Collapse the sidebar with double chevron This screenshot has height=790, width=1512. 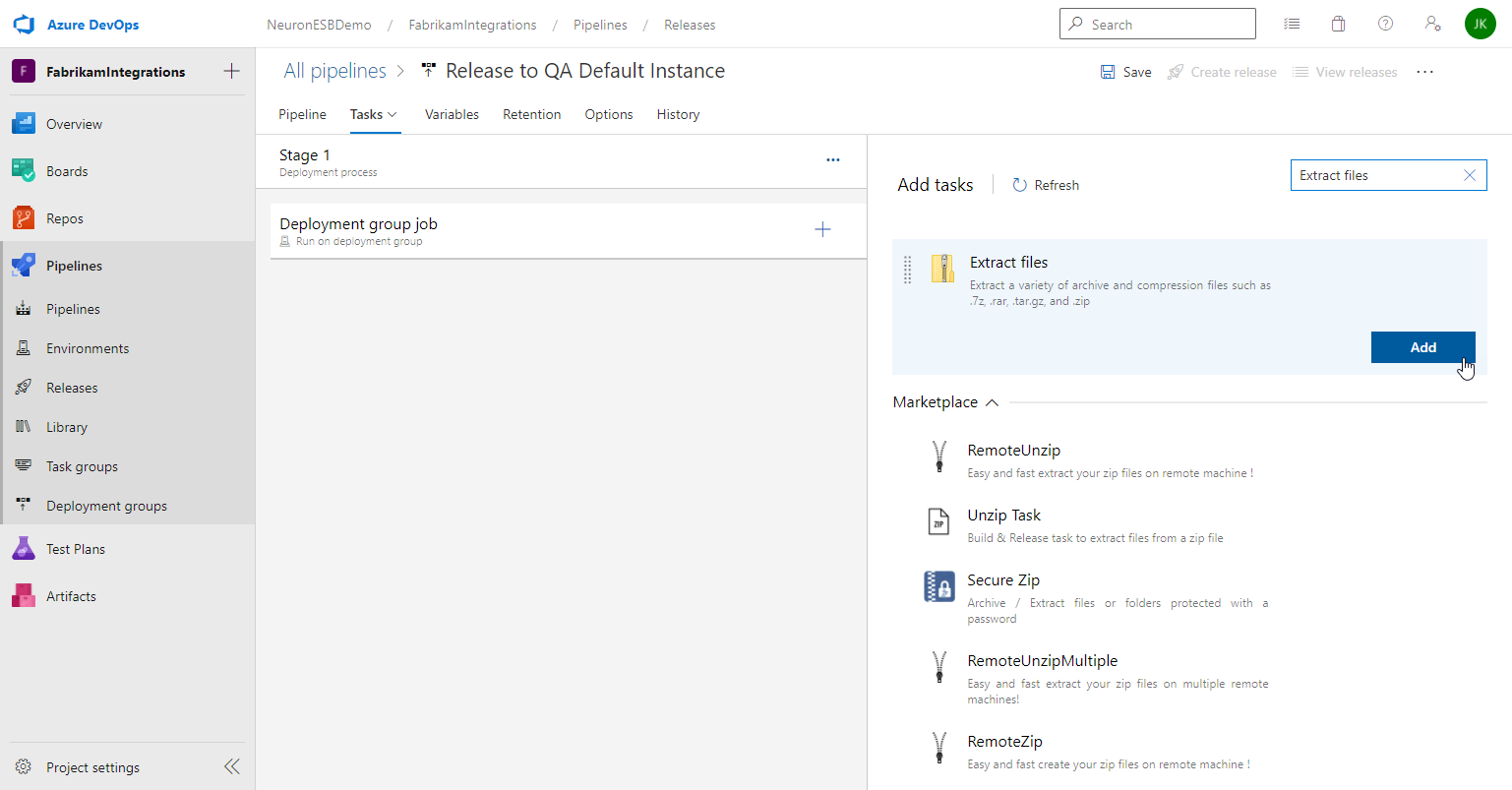232,766
